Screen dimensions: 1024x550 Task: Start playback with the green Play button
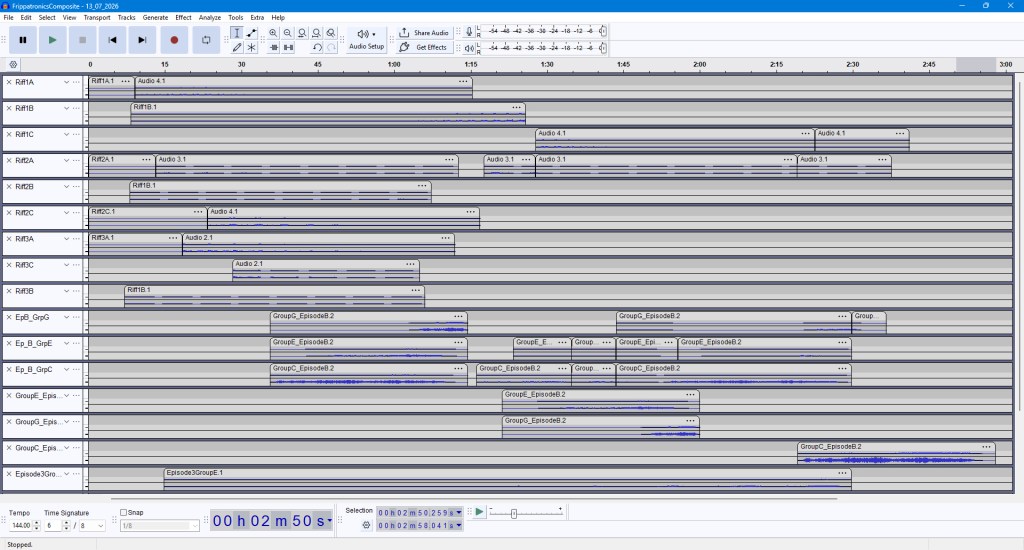coord(52,40)
